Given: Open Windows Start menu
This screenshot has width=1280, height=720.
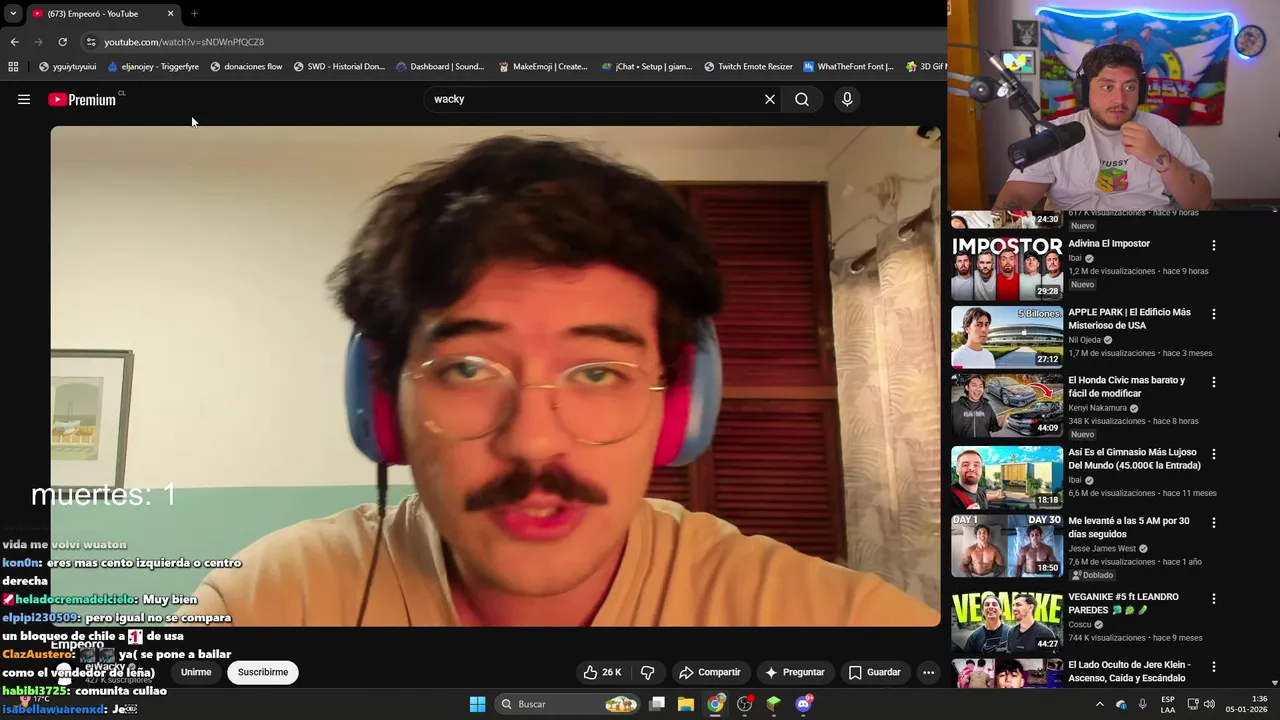Looking at the screenshot, I should [x=477, y=704].
